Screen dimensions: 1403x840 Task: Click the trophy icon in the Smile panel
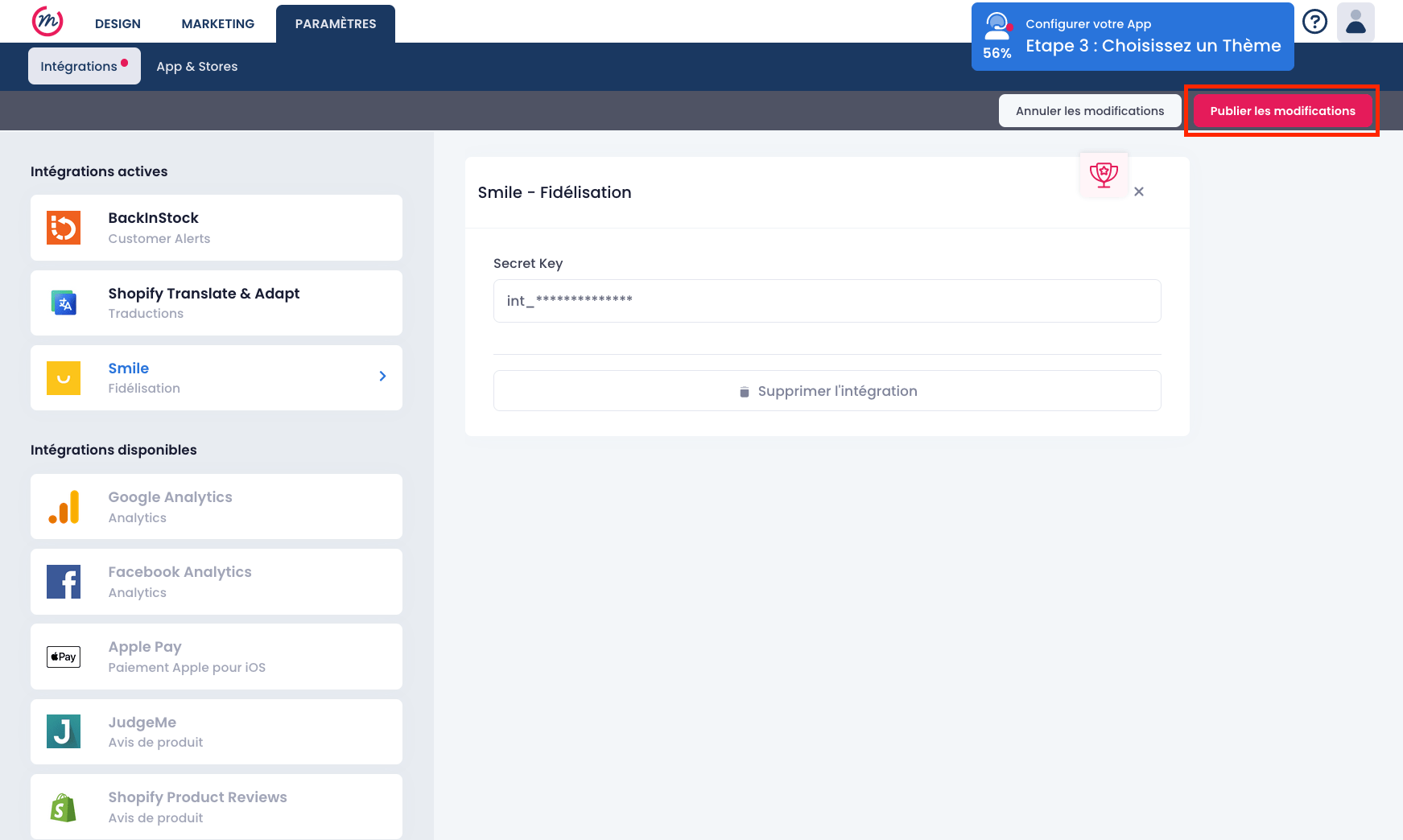[1104, 175]
